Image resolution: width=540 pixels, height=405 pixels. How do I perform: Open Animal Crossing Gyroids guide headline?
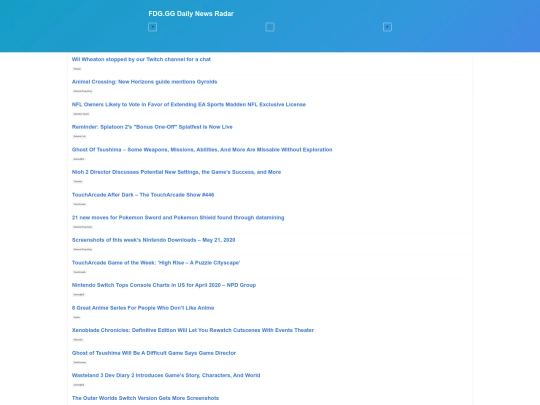click(x=144, y=82)
